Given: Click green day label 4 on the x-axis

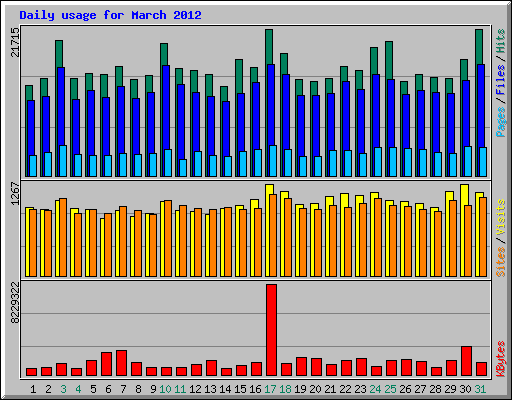Looking at the screenshot, I should pyautogui.click(x=78, y=389).
